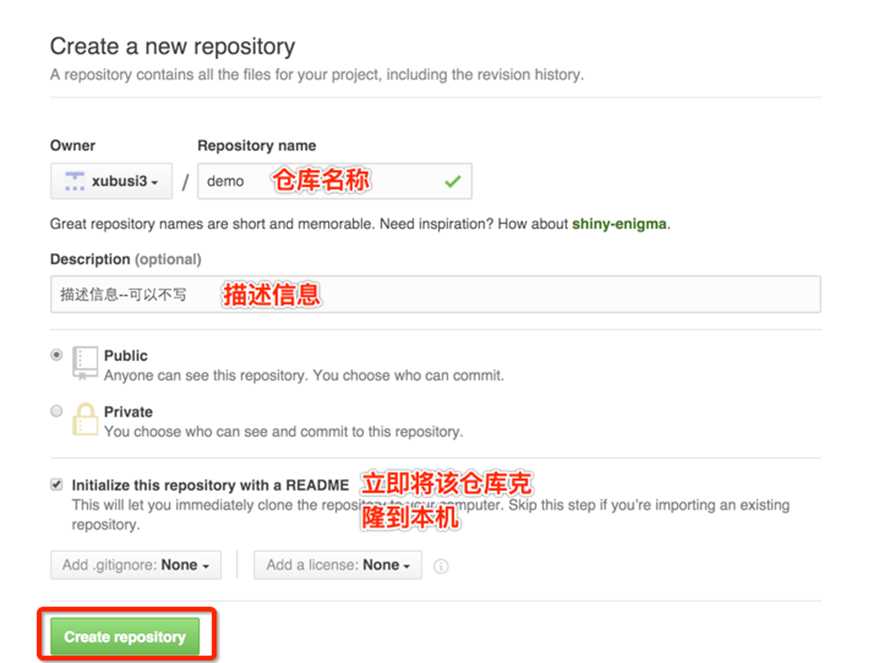Click the red 仓库名称 annotation text
Image resolution: width=895 pixels, height=663 pixels.
(320, 181)
